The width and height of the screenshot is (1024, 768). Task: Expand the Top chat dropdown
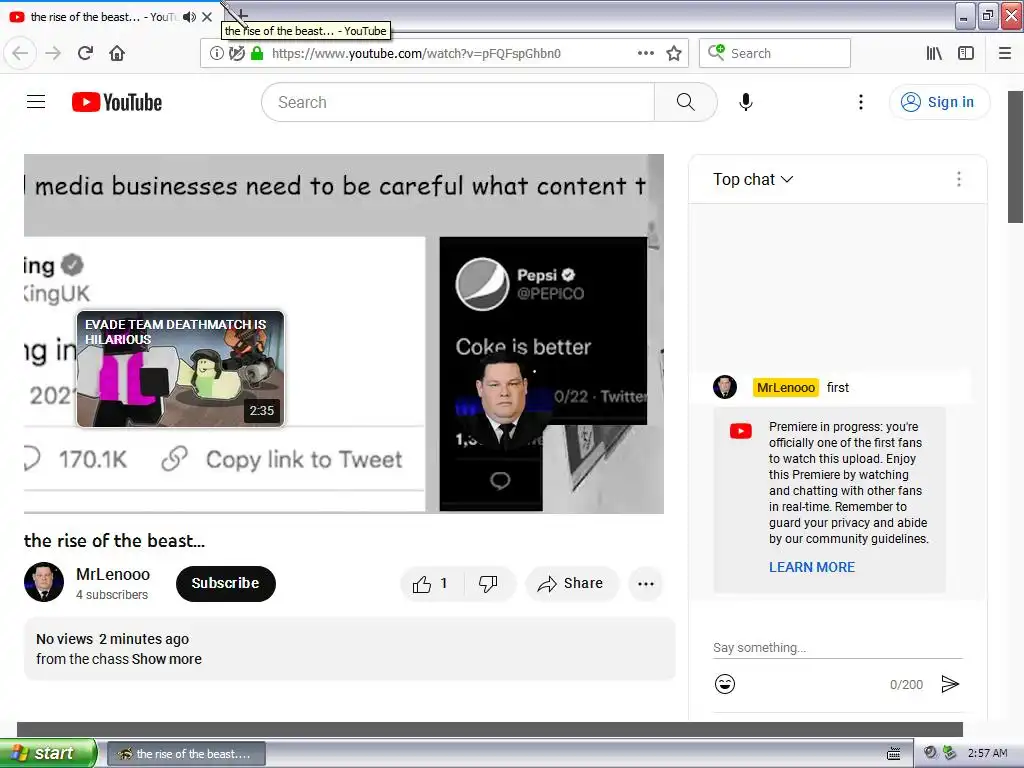[x=753, y=180]
